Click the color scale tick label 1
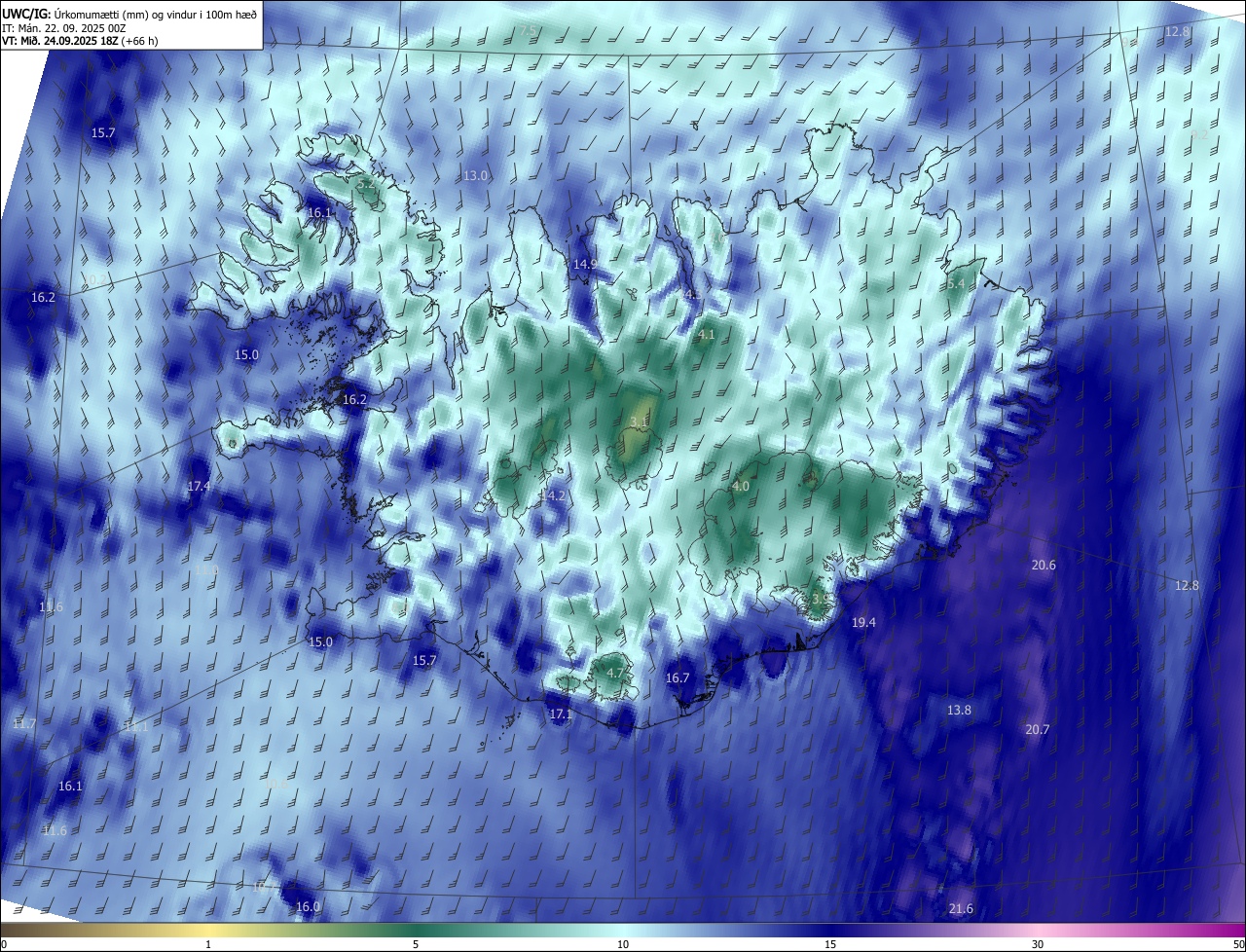The height and width of the screenshot is (952, 1246). point(208,945)
